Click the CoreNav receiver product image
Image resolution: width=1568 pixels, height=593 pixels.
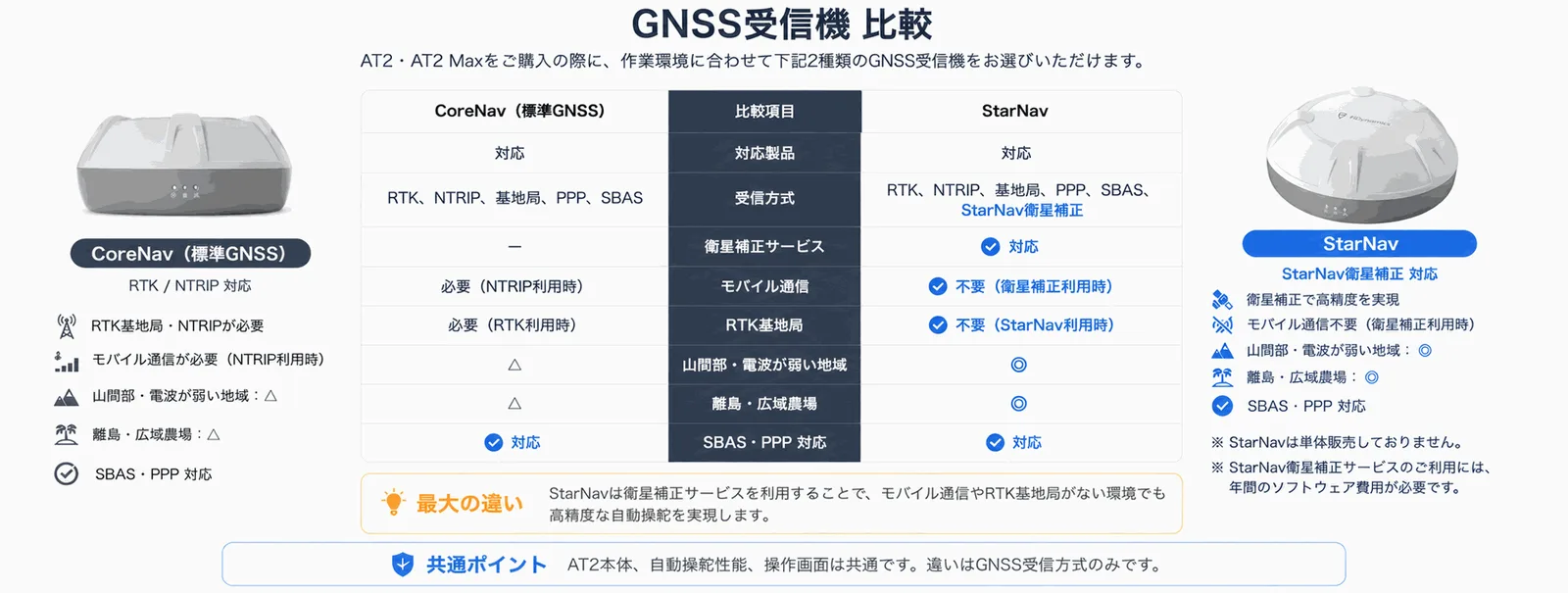[184, 163]
